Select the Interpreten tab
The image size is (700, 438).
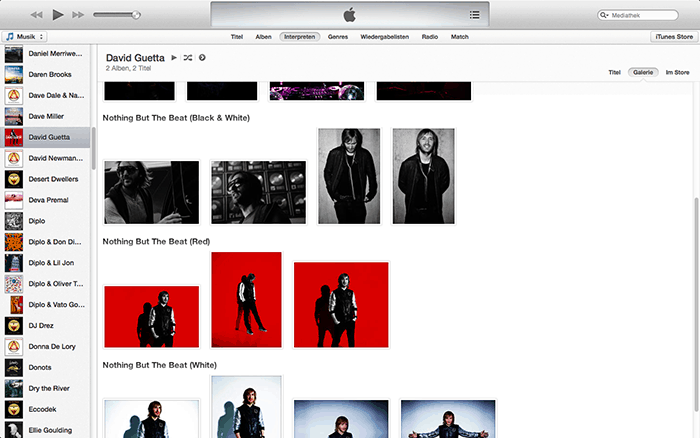click(x=300, y=37)
